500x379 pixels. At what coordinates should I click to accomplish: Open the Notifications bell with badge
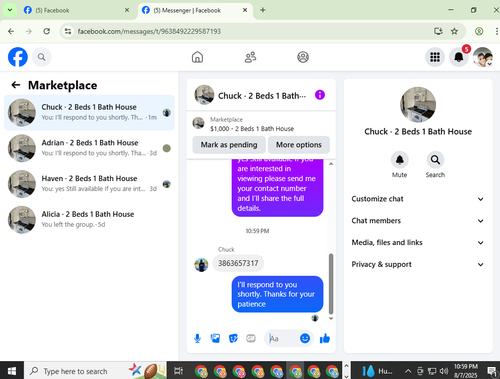click(459, 57)
